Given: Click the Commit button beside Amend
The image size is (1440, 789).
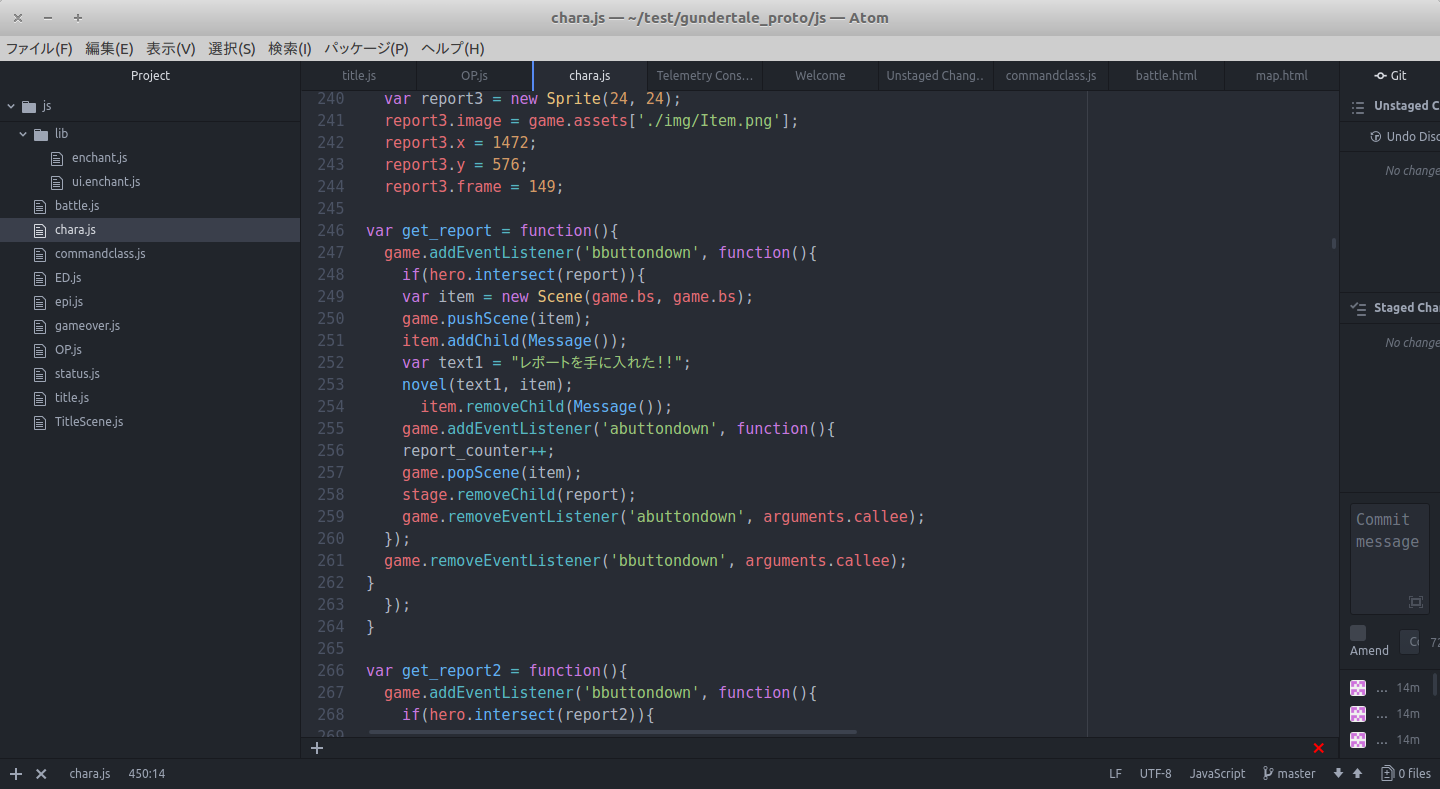Looking at the screenshot, I should (x=1409, y=642).
